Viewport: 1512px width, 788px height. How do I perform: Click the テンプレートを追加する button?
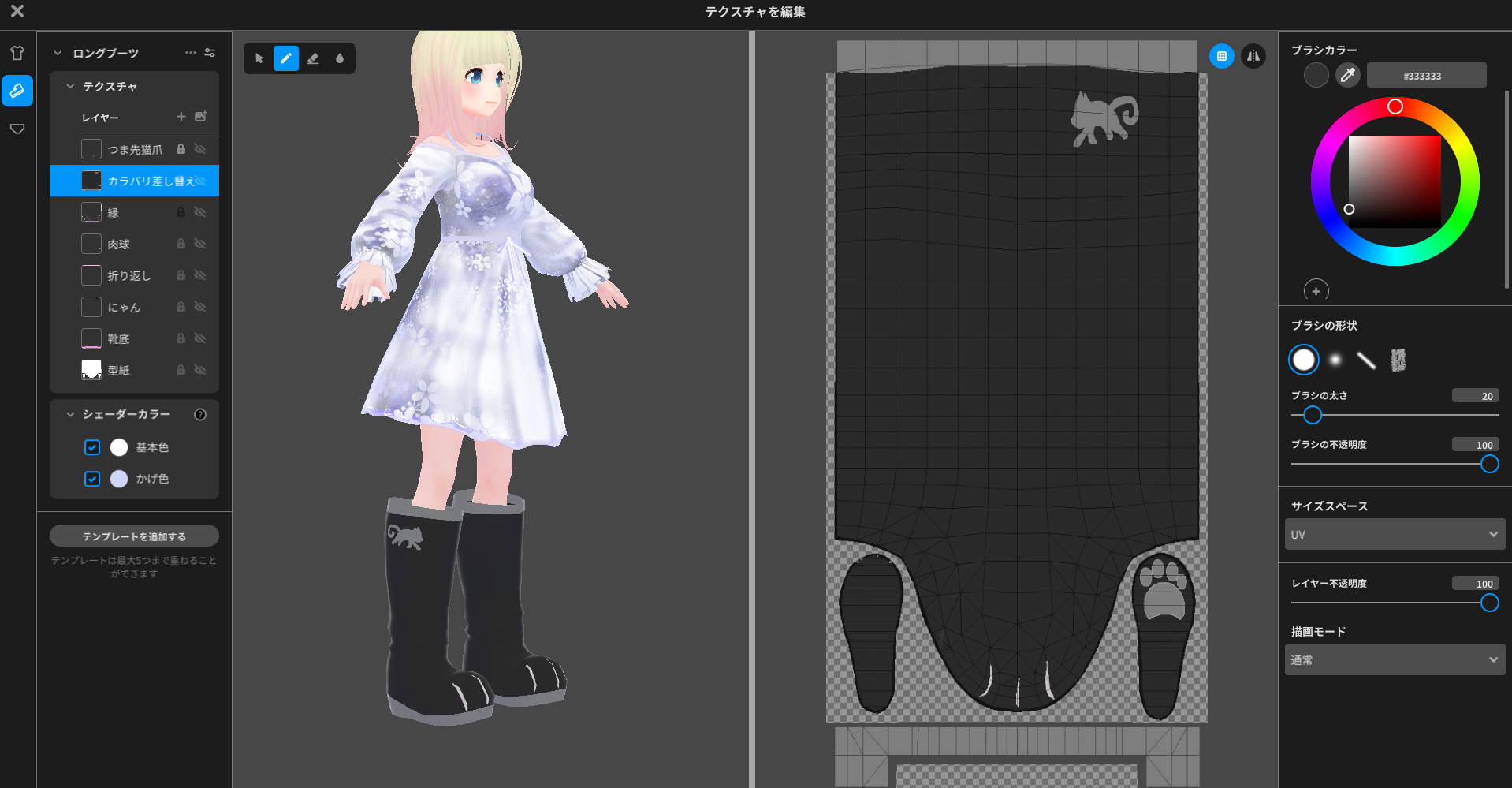[x=134, y=536]
